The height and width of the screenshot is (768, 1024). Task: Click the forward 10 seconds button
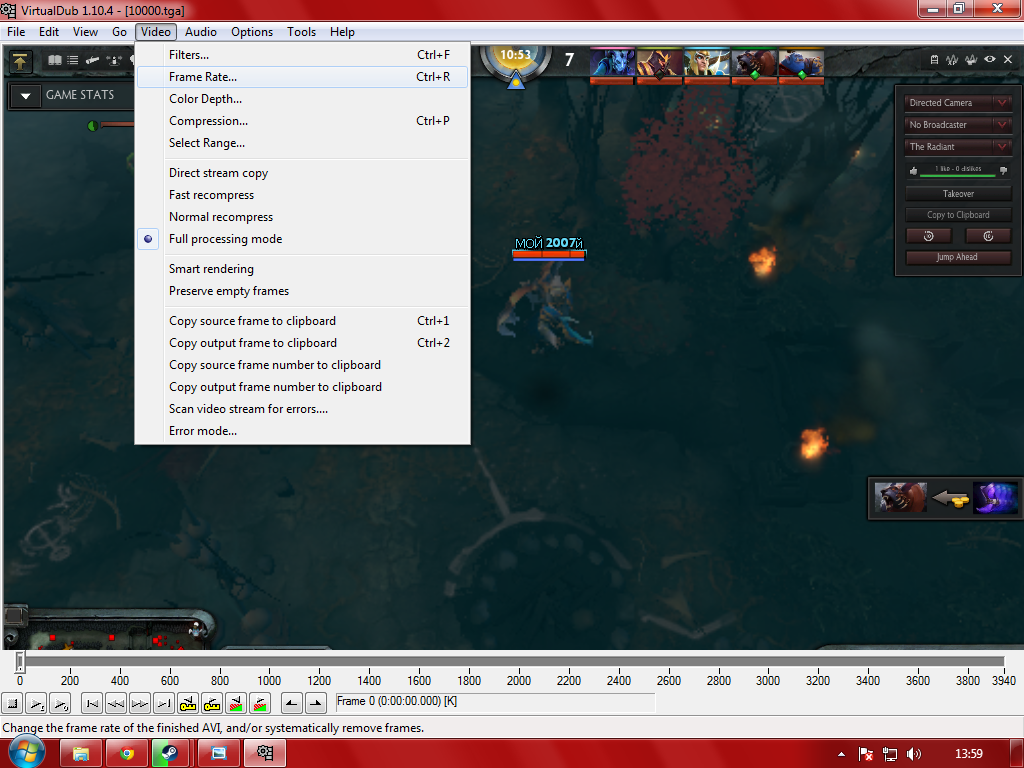coord(988,236)
